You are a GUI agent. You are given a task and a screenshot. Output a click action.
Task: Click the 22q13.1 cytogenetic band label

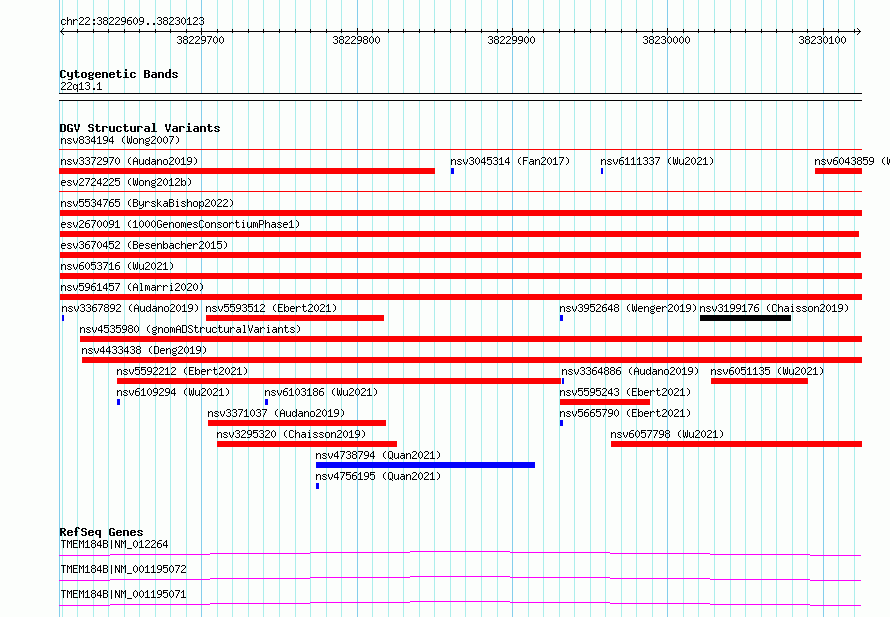coord(81,86)
